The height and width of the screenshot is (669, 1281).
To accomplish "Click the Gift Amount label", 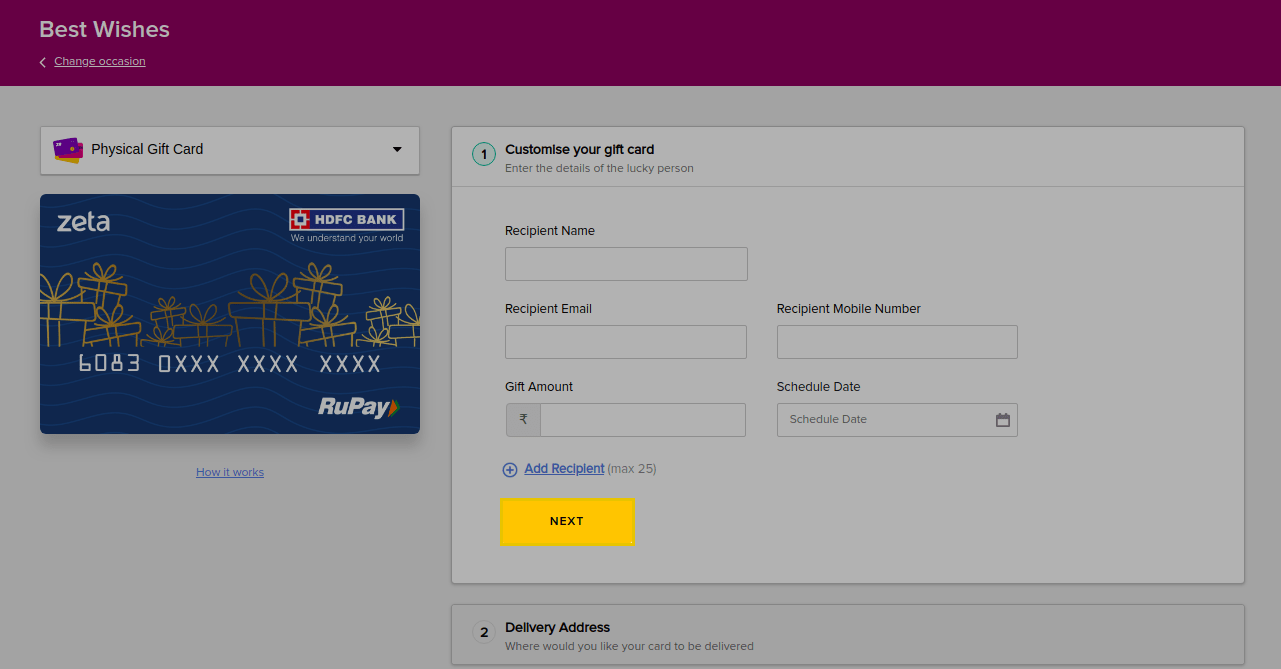I will (x=539, y=387).
